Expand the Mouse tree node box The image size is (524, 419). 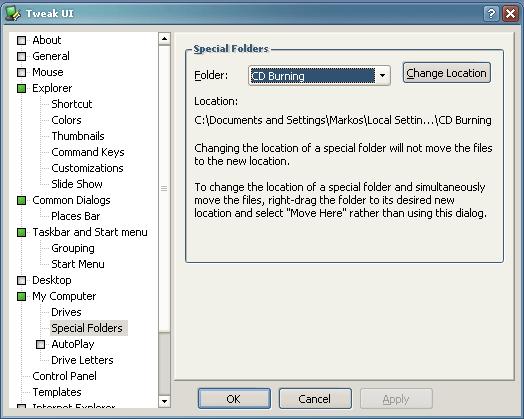(21, 72)
